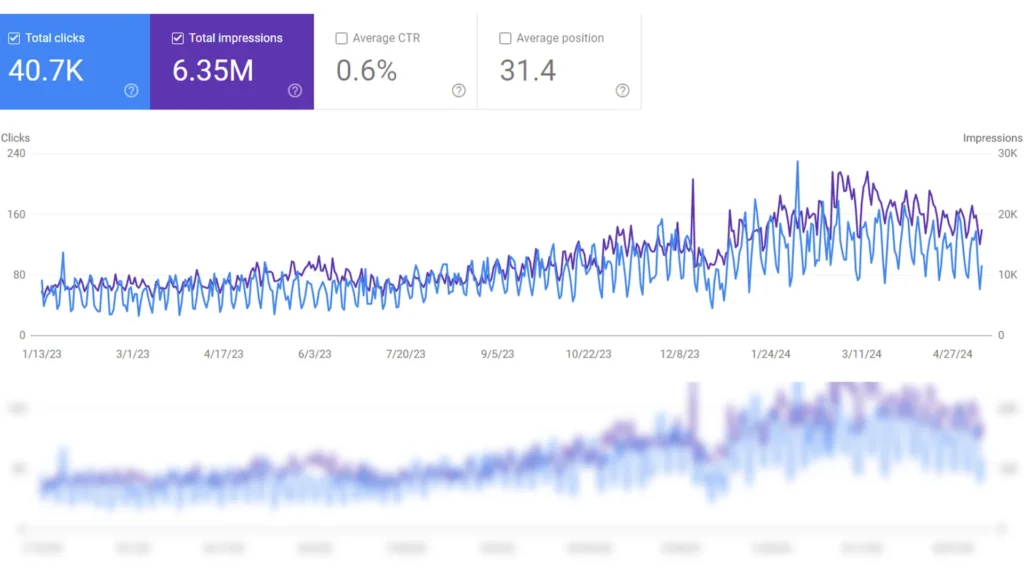Click the 12/8/23 date on the x-axis
The height and width of the screenshot is (576, 1024).
tap(679, 354)
